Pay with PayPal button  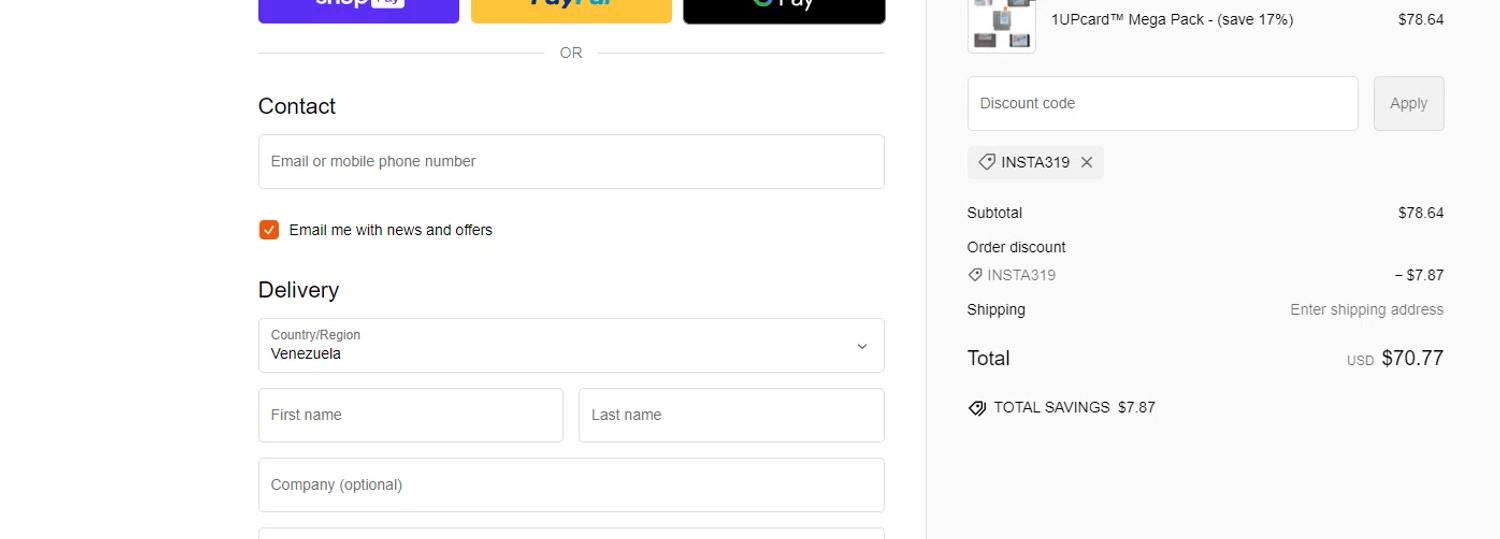[571, 11]
